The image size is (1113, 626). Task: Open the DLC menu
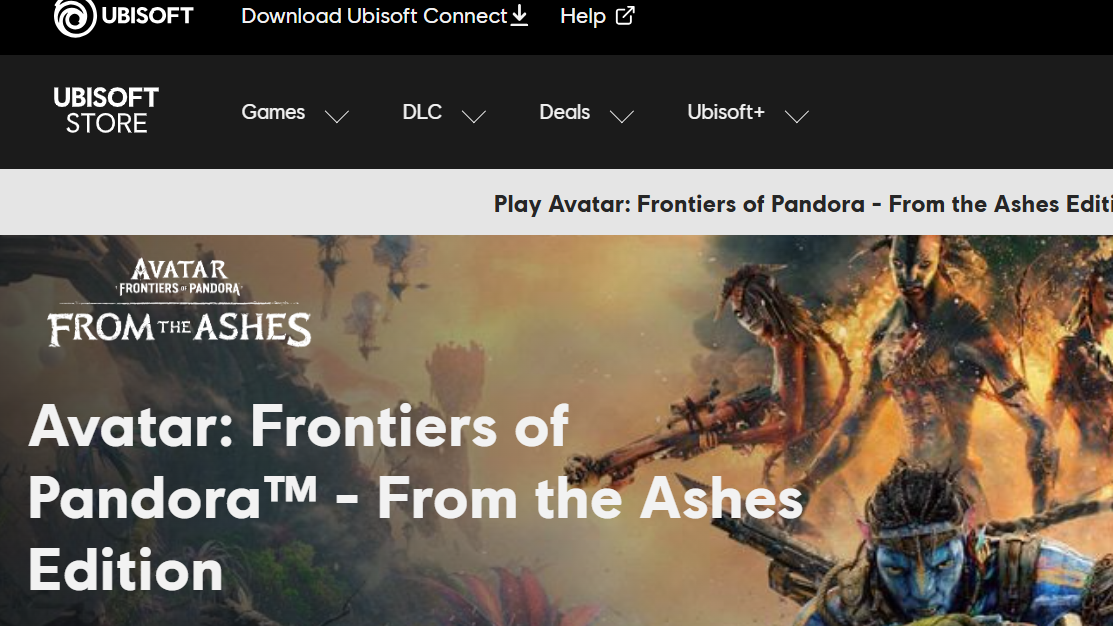click(422, 112)
